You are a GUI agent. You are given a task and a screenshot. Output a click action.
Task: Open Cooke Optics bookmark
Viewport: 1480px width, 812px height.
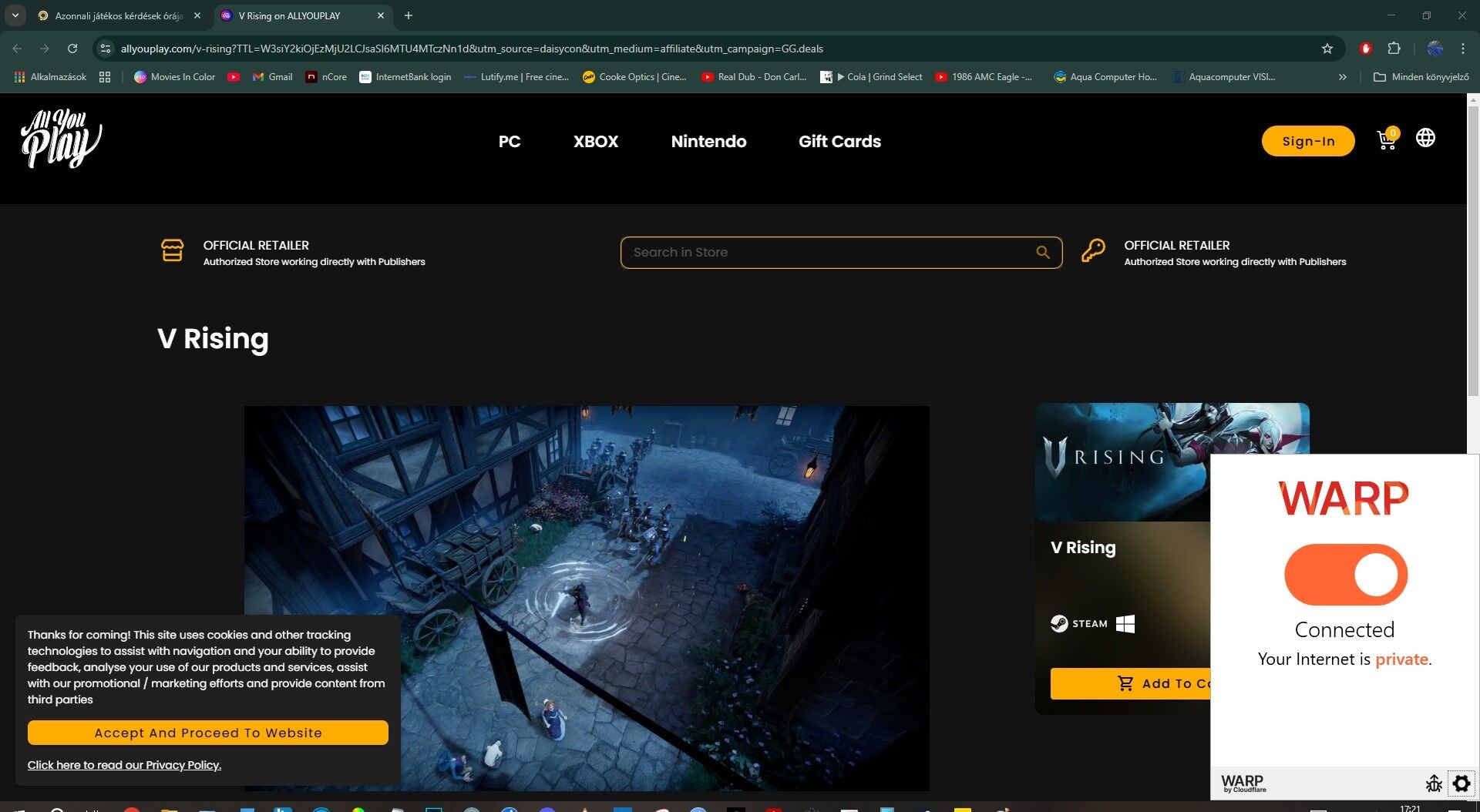(x=634, y=77)
